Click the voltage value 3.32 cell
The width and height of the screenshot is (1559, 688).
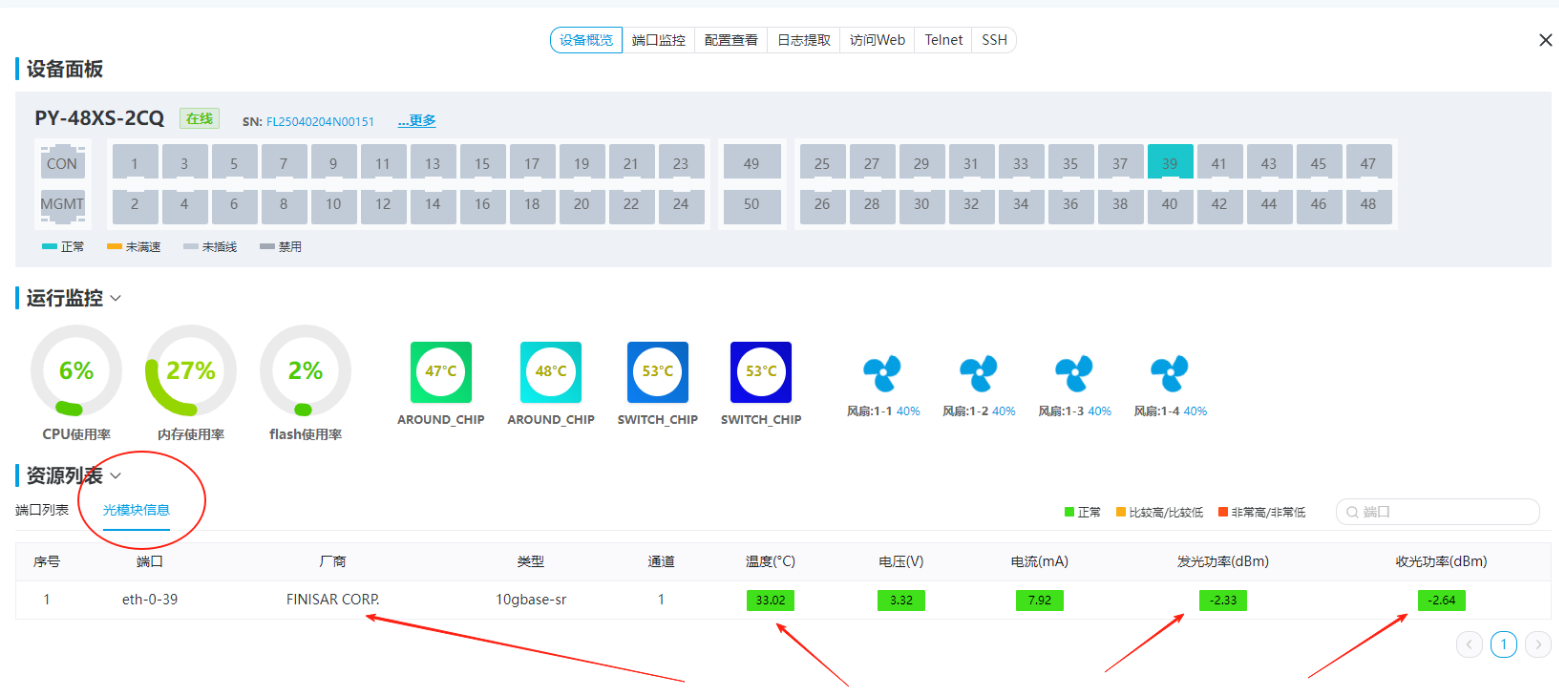(x=901, y=600)
